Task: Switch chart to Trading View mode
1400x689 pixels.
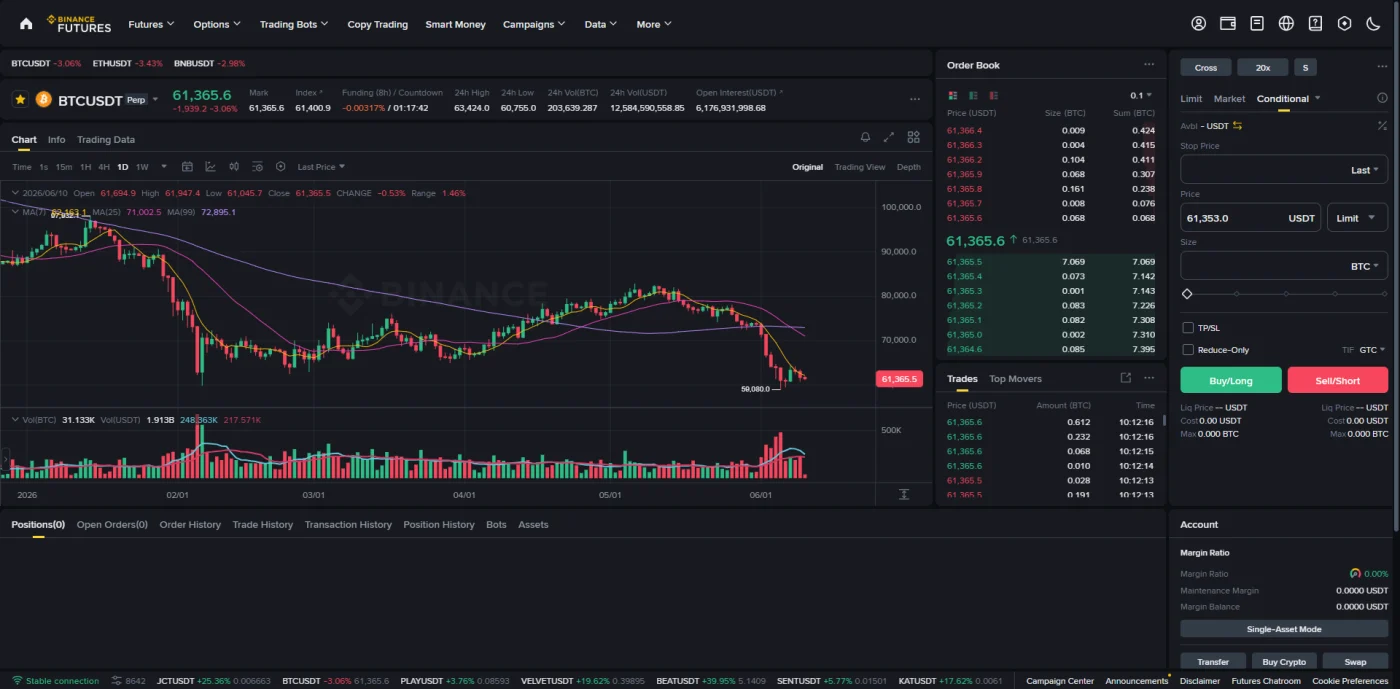Action: click(x=860, y=167)
